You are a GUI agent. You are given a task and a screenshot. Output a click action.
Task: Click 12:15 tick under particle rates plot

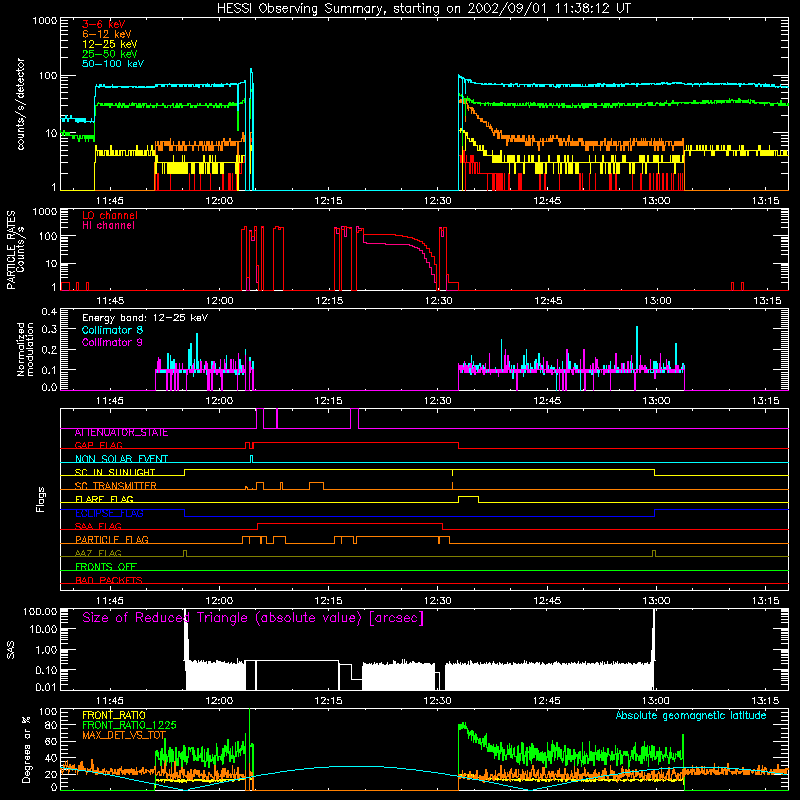pyautogui.click(x=329, y=301)
